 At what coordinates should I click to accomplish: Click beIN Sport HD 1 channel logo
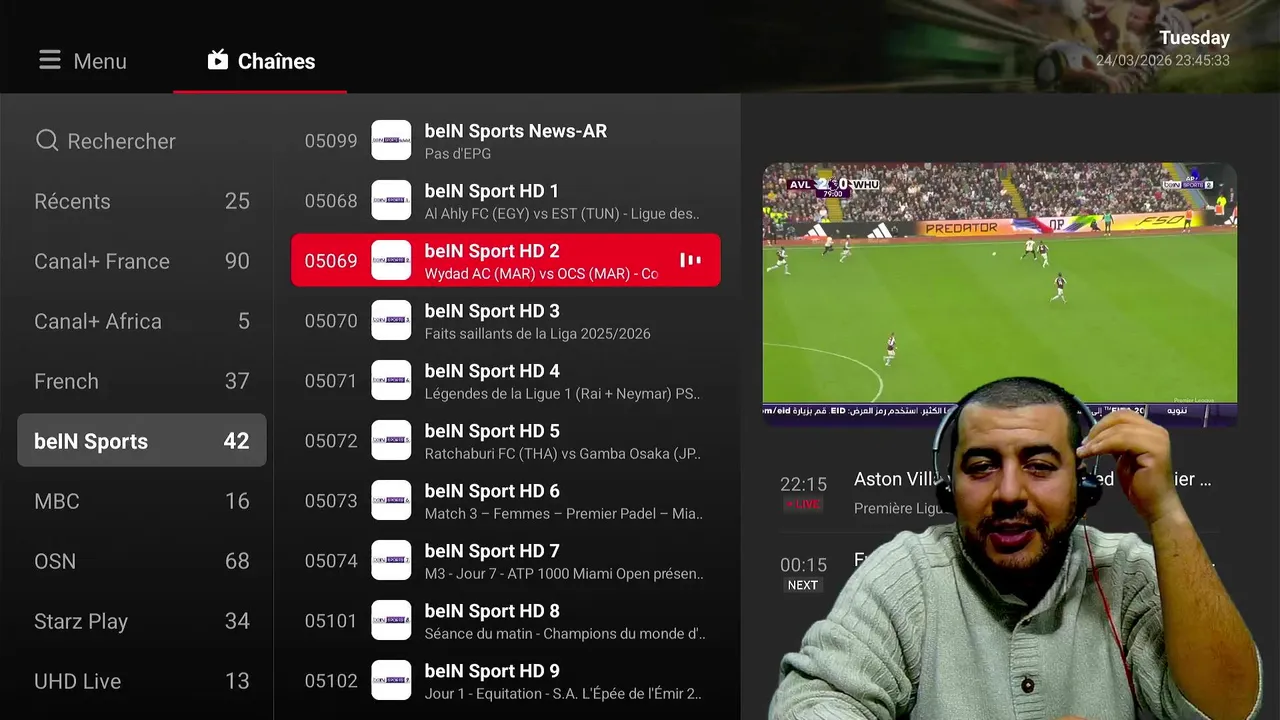pos(391,200)
